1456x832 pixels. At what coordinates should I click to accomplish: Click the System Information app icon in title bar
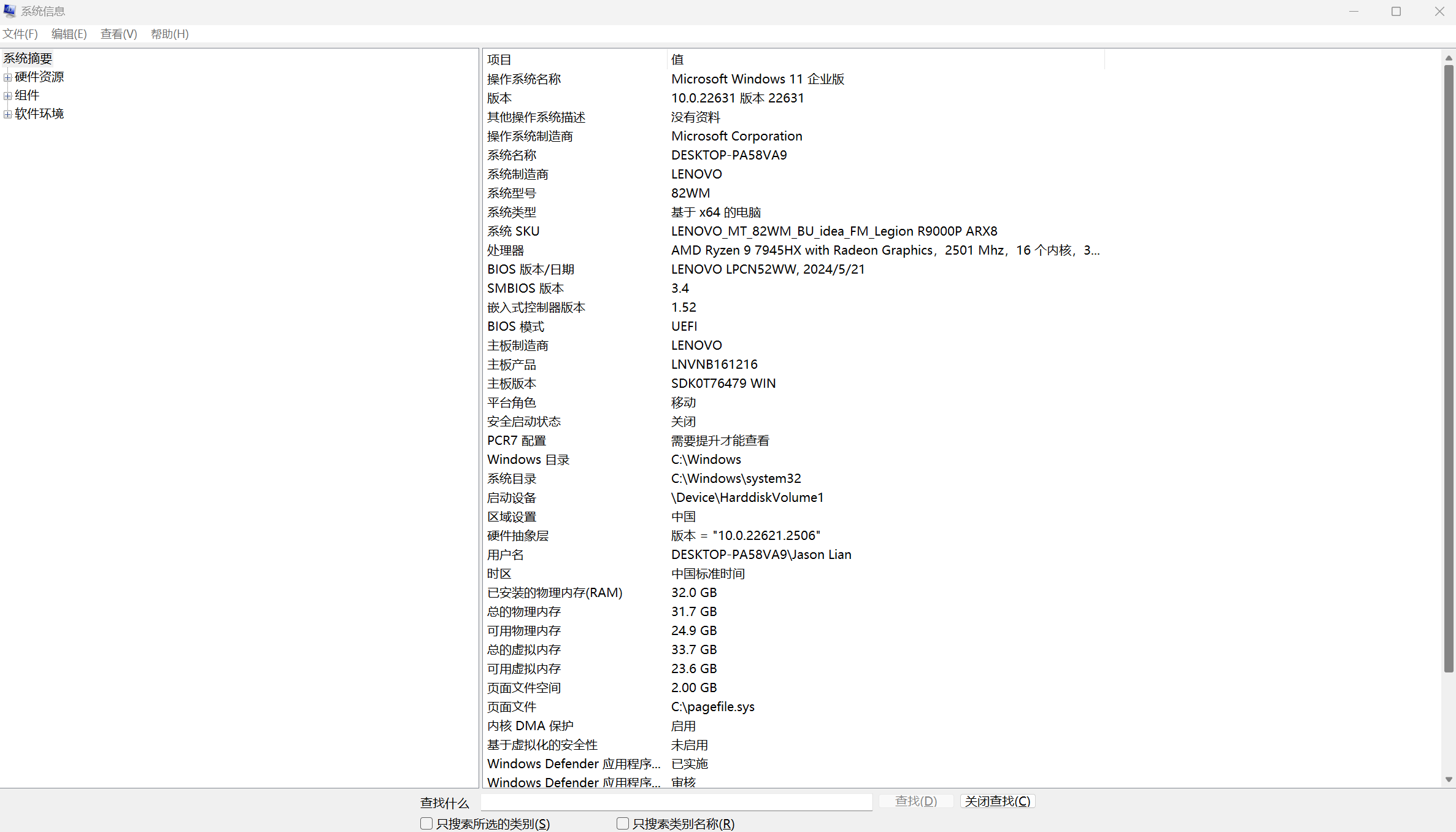[x=10, y=11]
